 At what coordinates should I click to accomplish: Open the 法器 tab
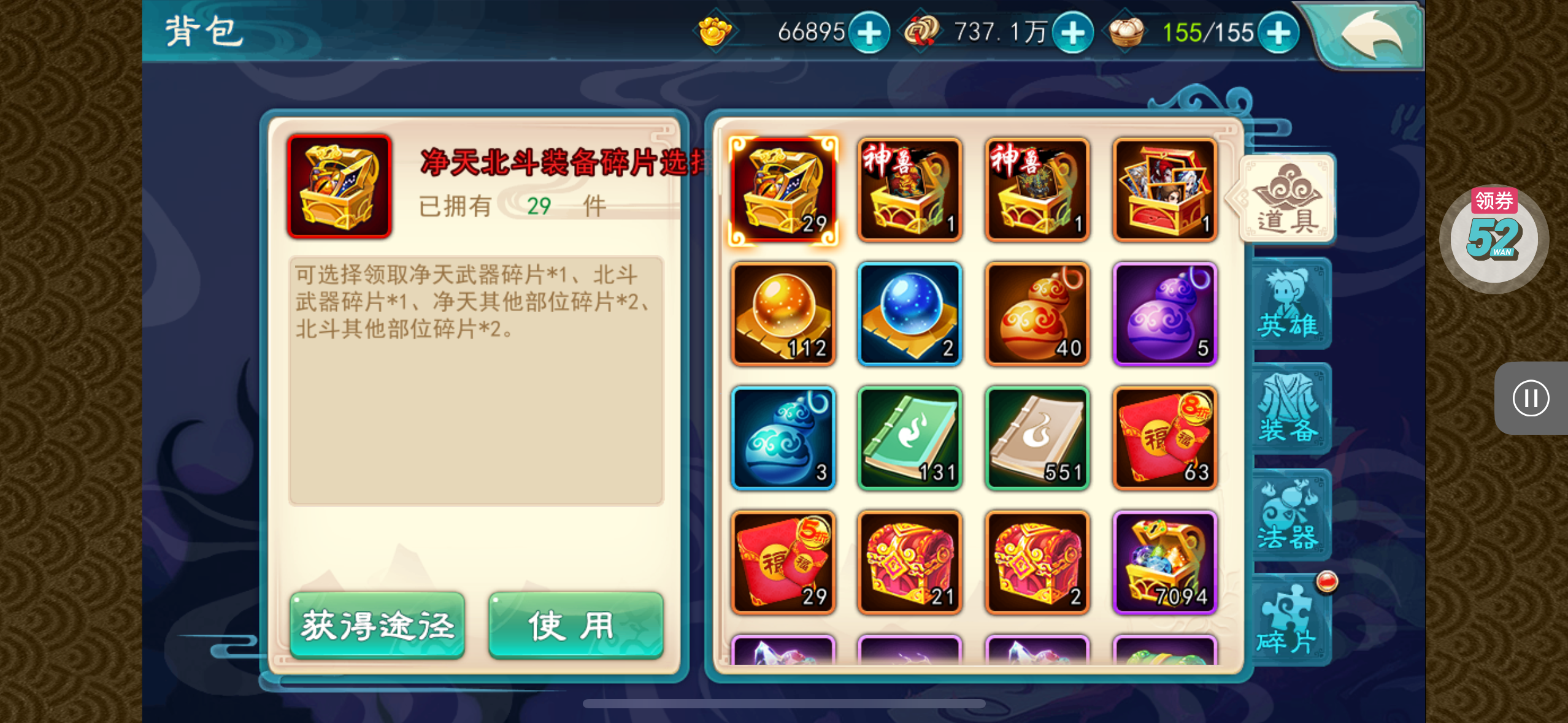click(1289, 515)
